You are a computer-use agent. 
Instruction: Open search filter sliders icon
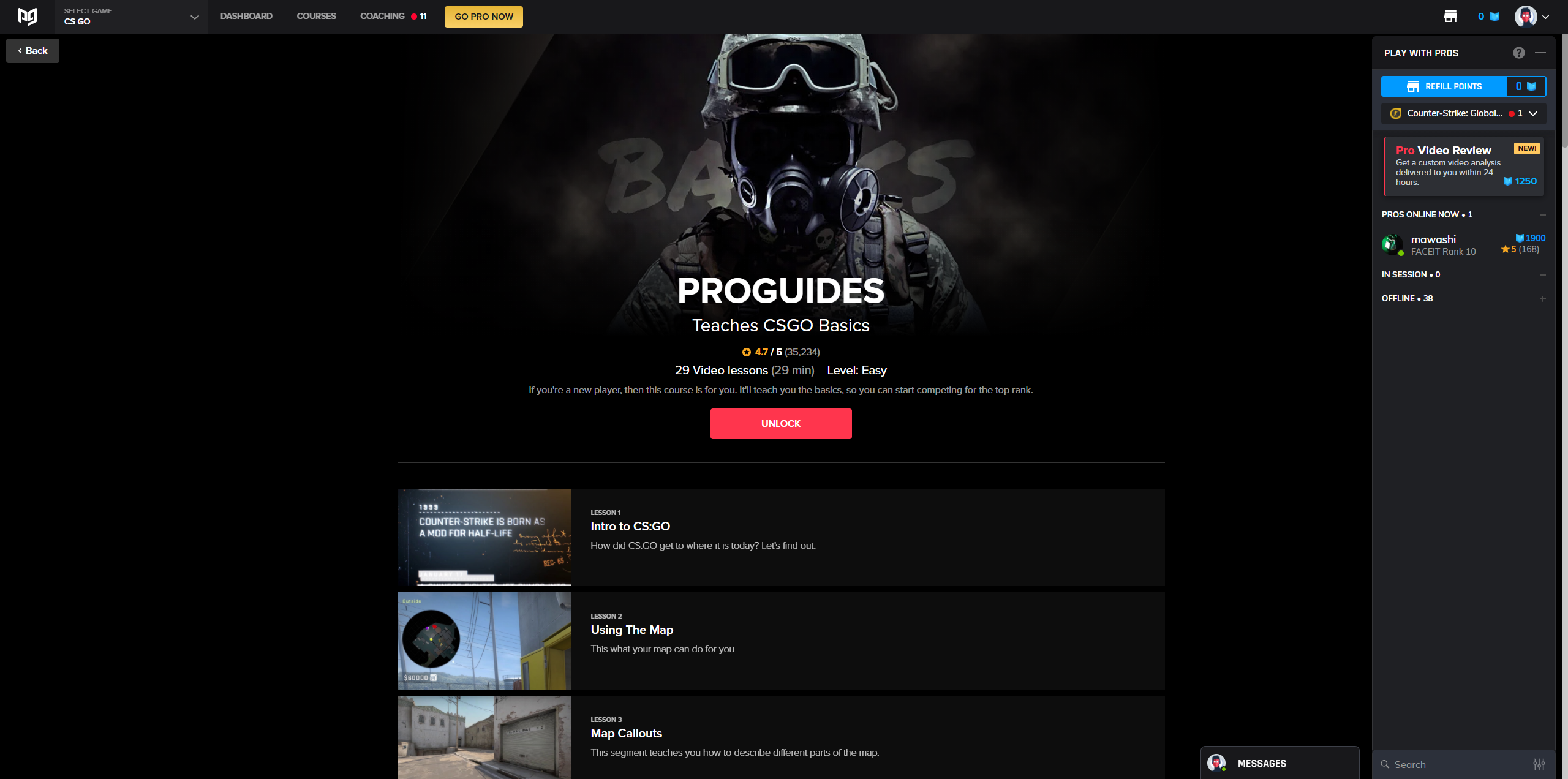[x=1539, y=764]
